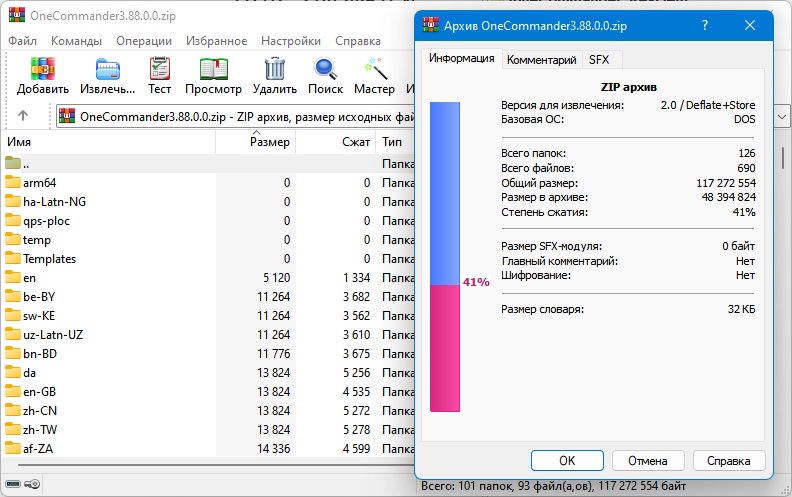Confirm the dialog with OK button
This screenshot has height=497, width=792.
click(567, 461)
